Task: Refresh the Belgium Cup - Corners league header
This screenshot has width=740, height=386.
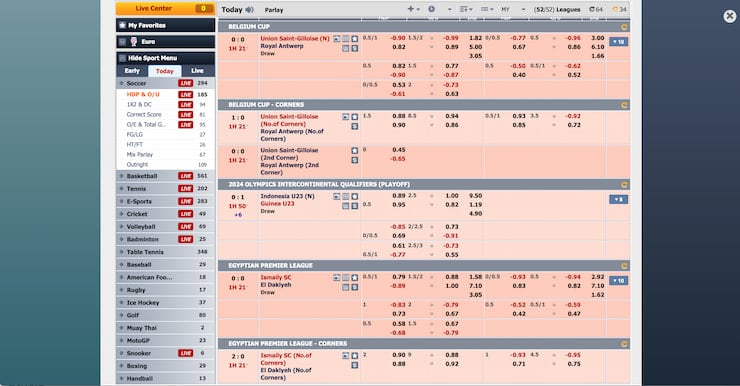Action: tap(624, 105)
